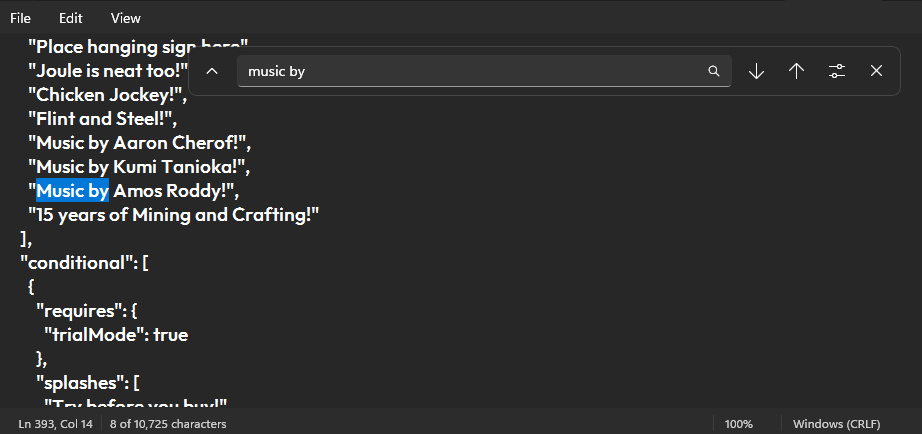This screenshot has height=434, width=922.
Task: Find previous match with up arrow
Action: (796, 71)
